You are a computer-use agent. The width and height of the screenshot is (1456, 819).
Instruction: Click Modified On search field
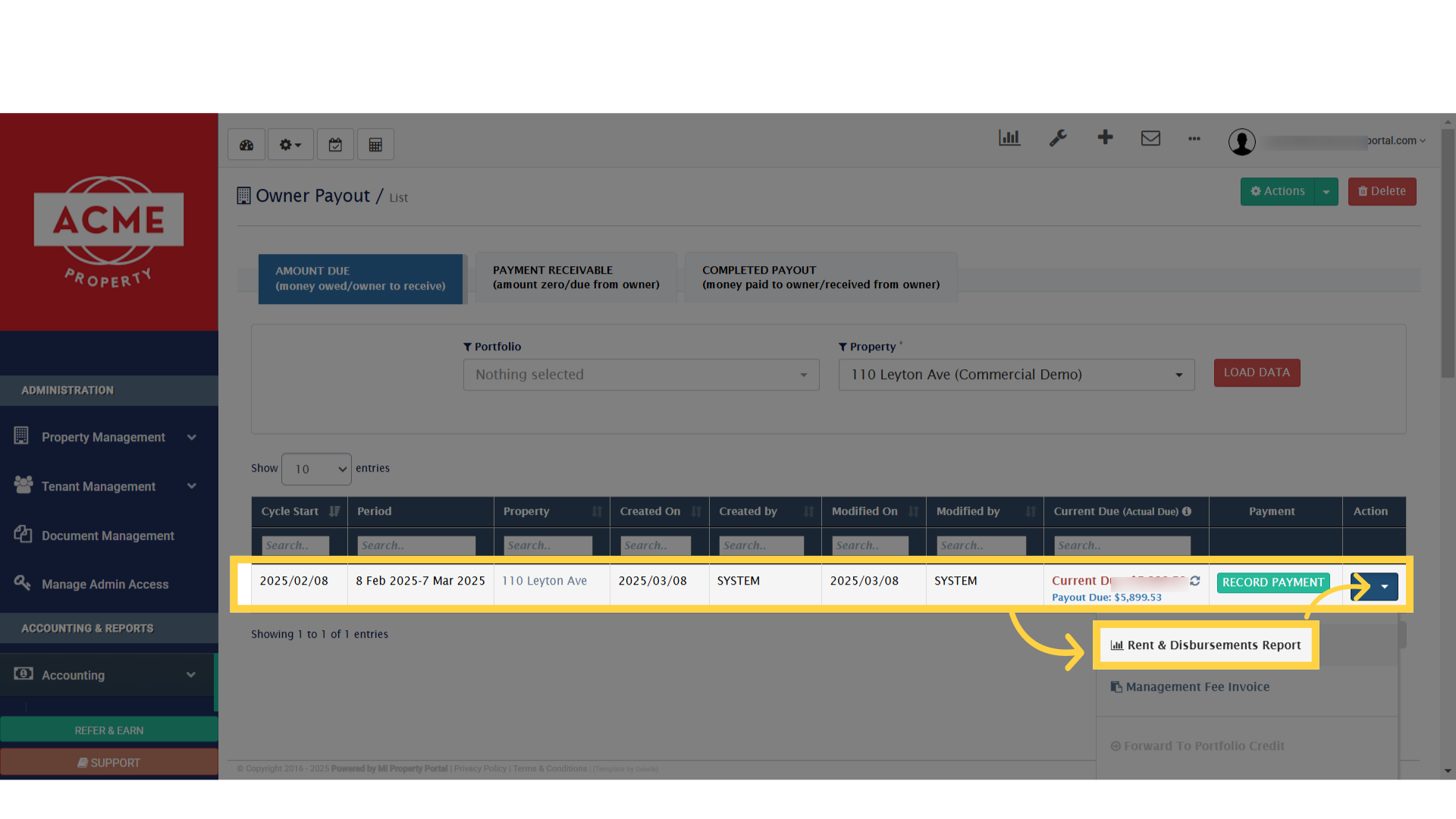(871, 545)
